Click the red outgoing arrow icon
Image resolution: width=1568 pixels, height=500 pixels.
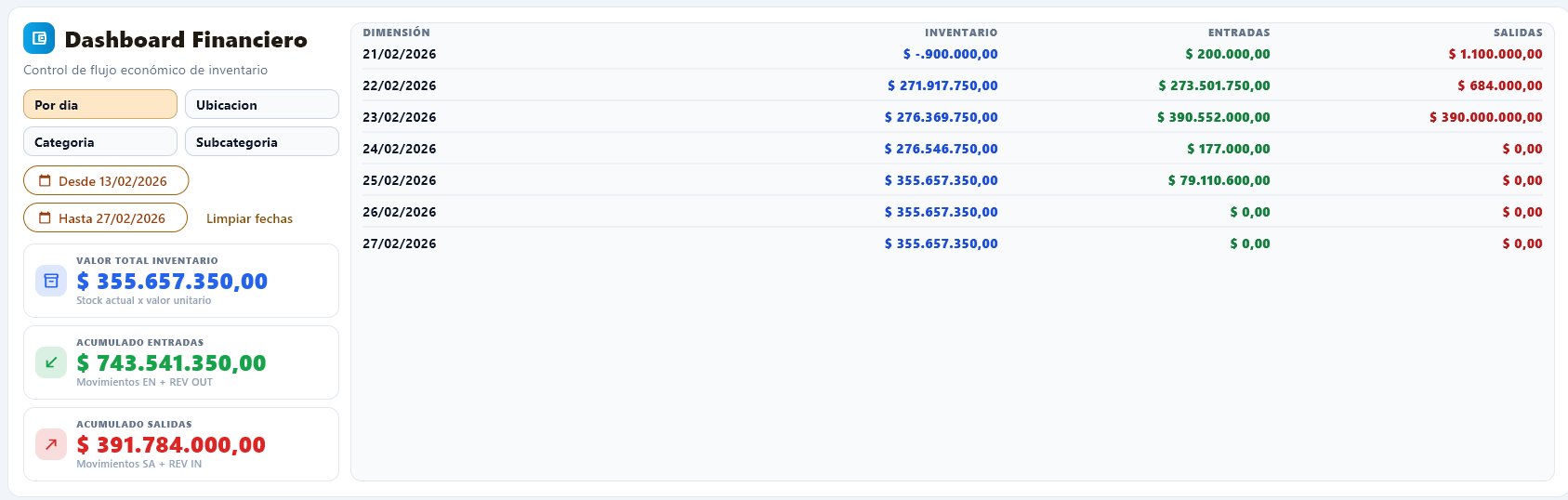[51, 444]
